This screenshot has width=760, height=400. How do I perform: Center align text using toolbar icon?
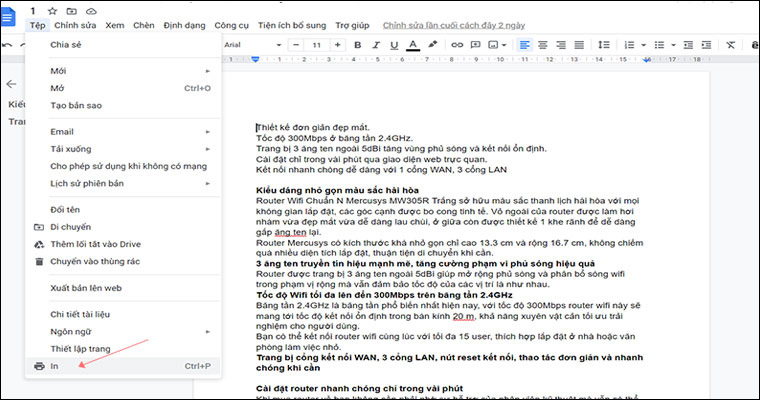pos(545,45)
